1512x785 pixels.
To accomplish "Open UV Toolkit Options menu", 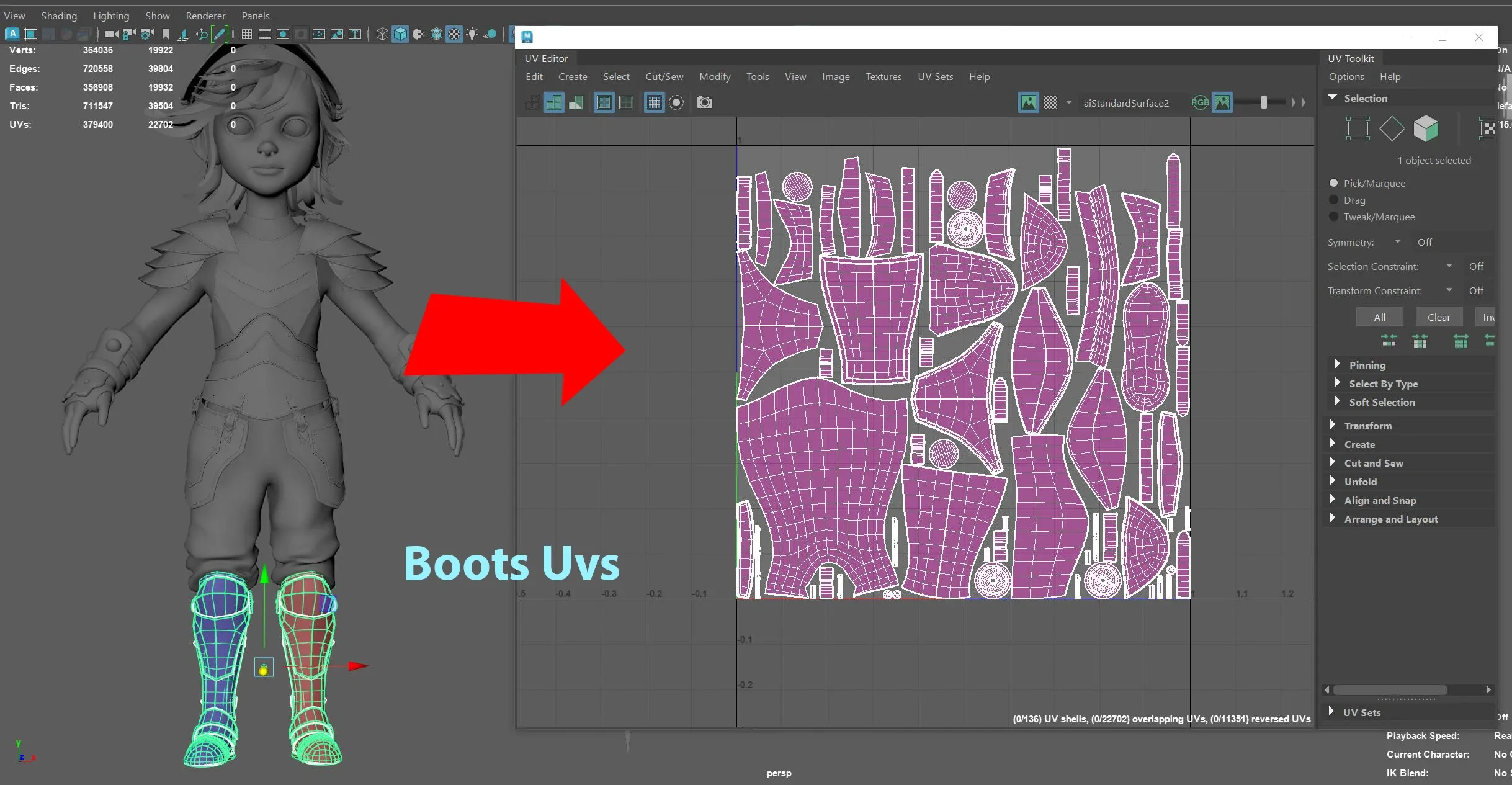I will tap(1346, 77).
